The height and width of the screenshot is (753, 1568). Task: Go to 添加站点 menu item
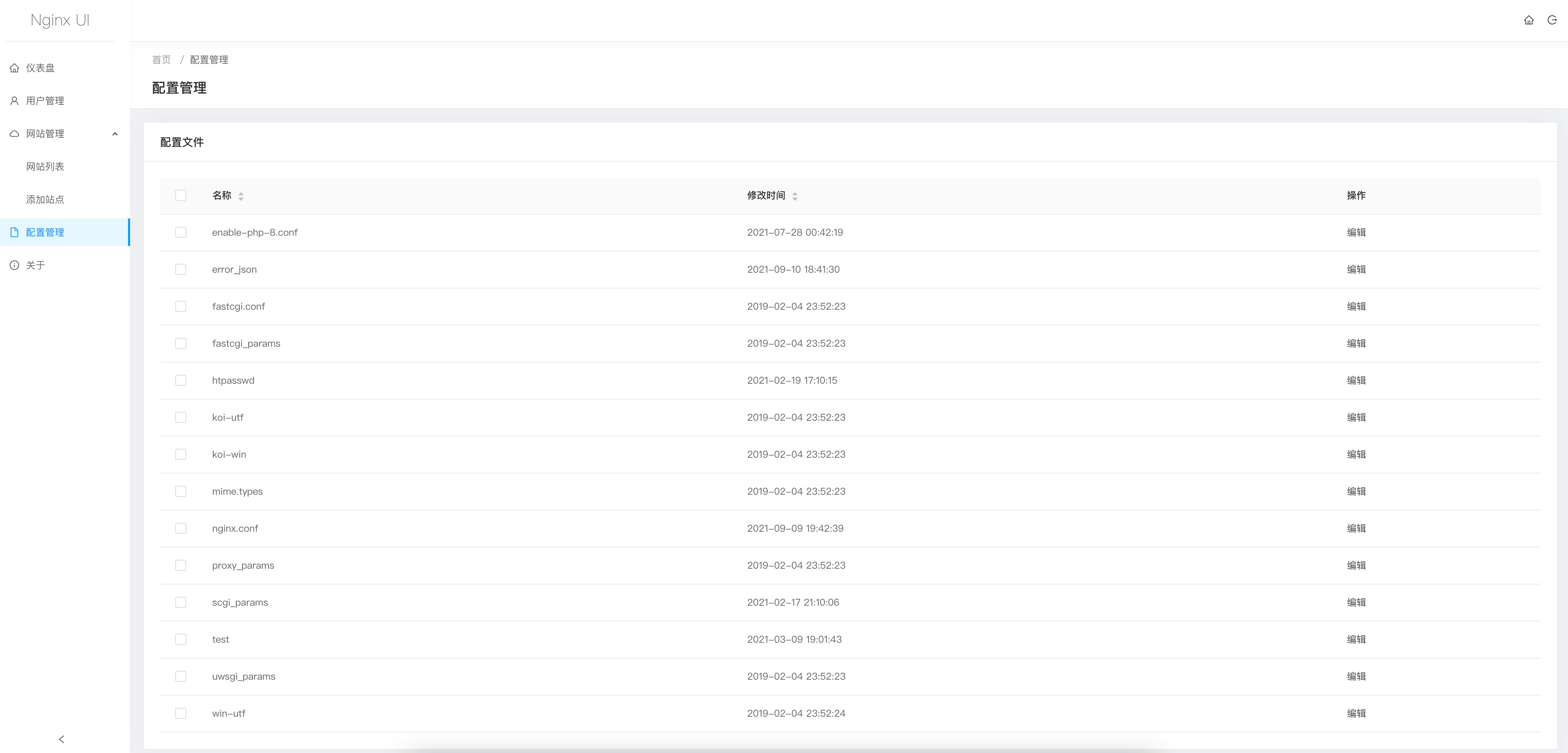tap(45, 199)
